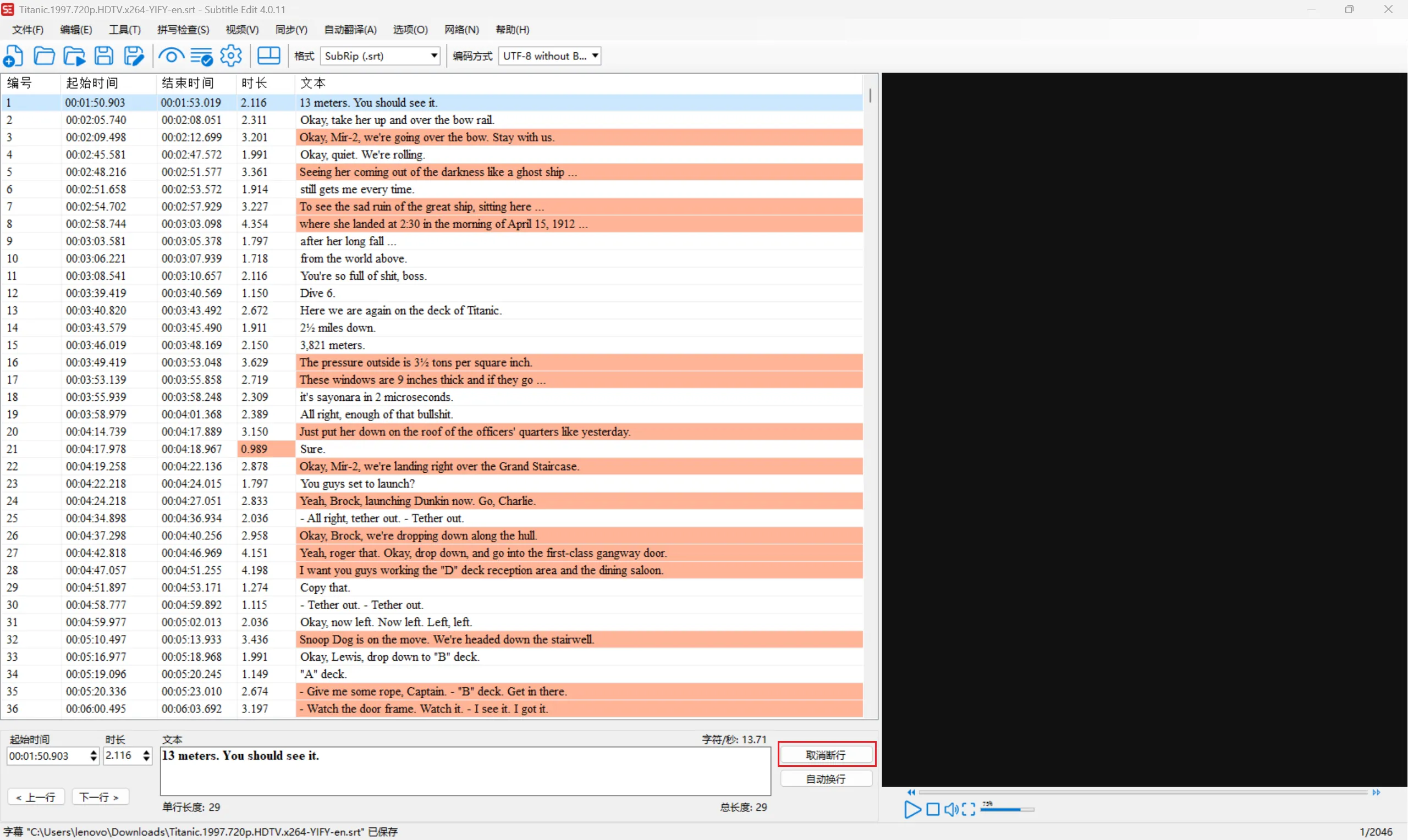Click the Save As icon with pencil

pos(134,56)
